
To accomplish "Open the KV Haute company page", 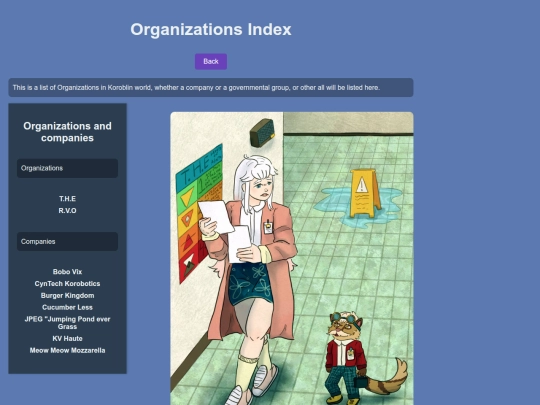I will 68,339.
